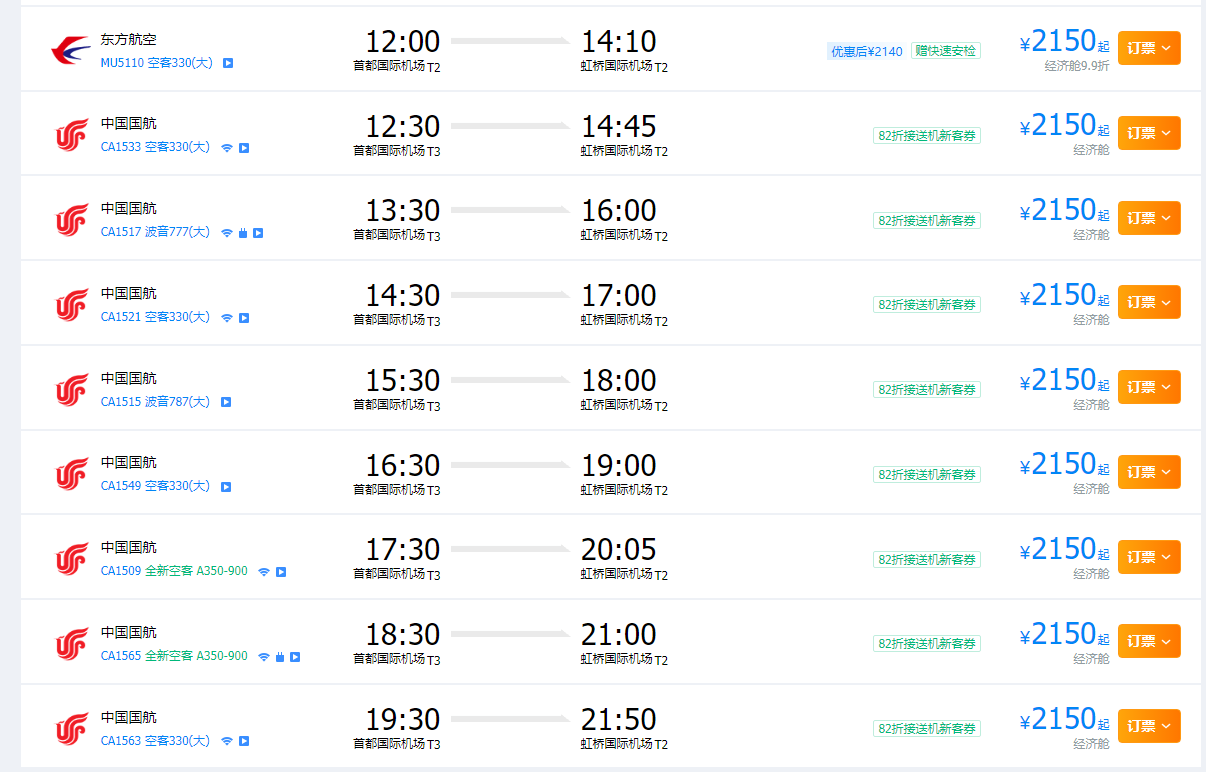The width and height of the screenshot is (1206, 772).
Task: Click the power outlet icon on flight CA1517
Action: pos(243,233)
